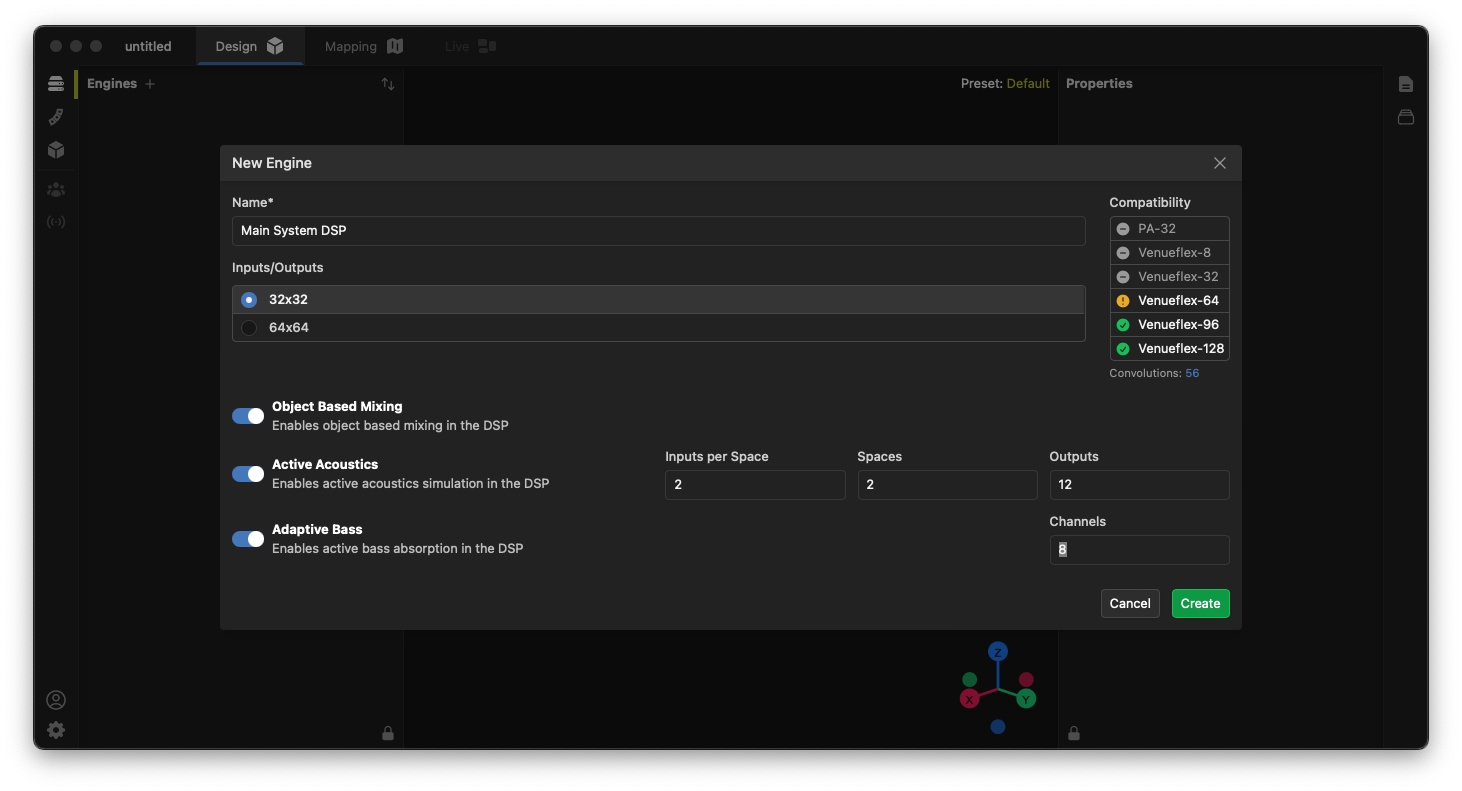
Task: Click lock icon in Engines panel
Action: (388, 733)
